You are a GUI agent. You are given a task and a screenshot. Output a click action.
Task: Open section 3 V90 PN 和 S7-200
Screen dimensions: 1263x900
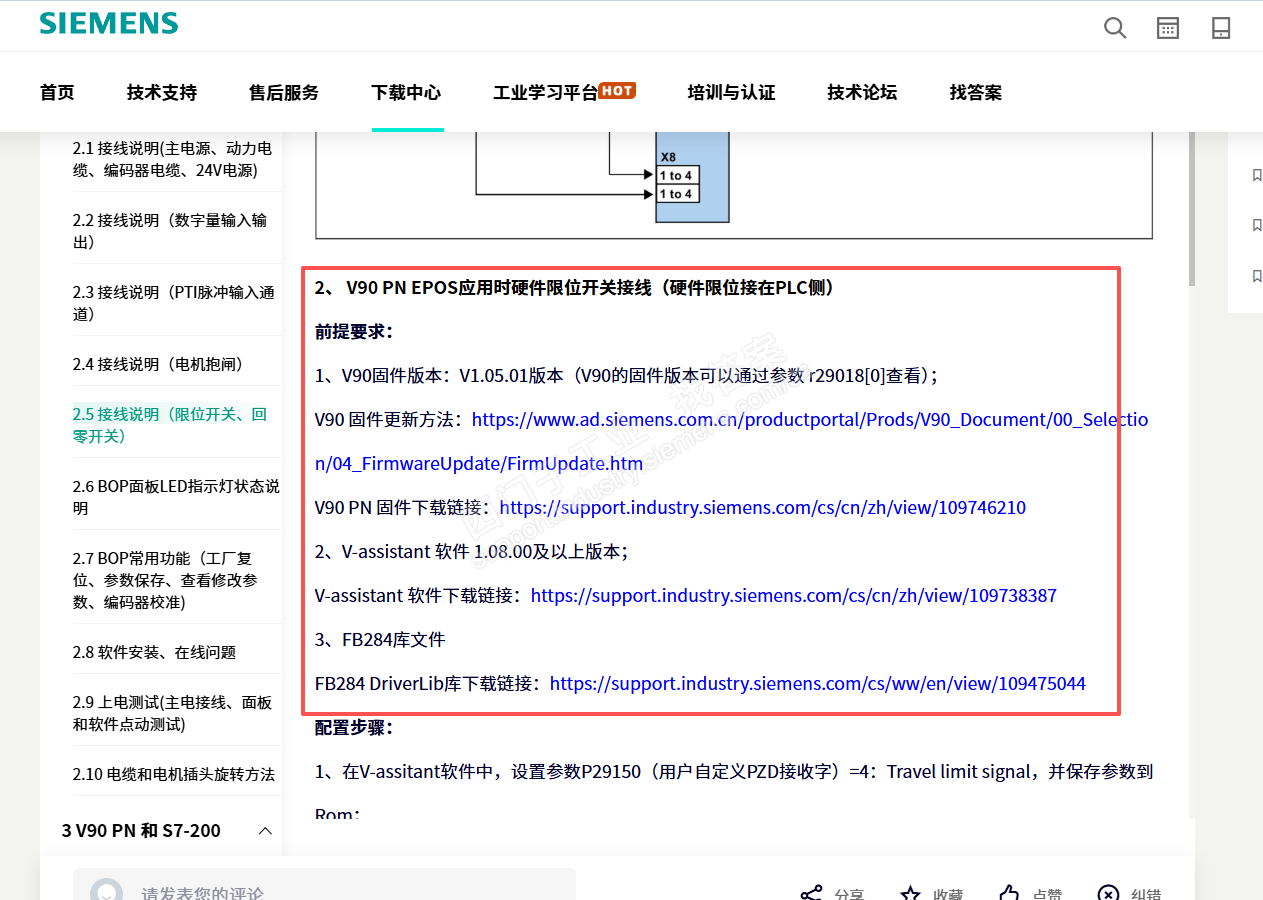[141, 831]
